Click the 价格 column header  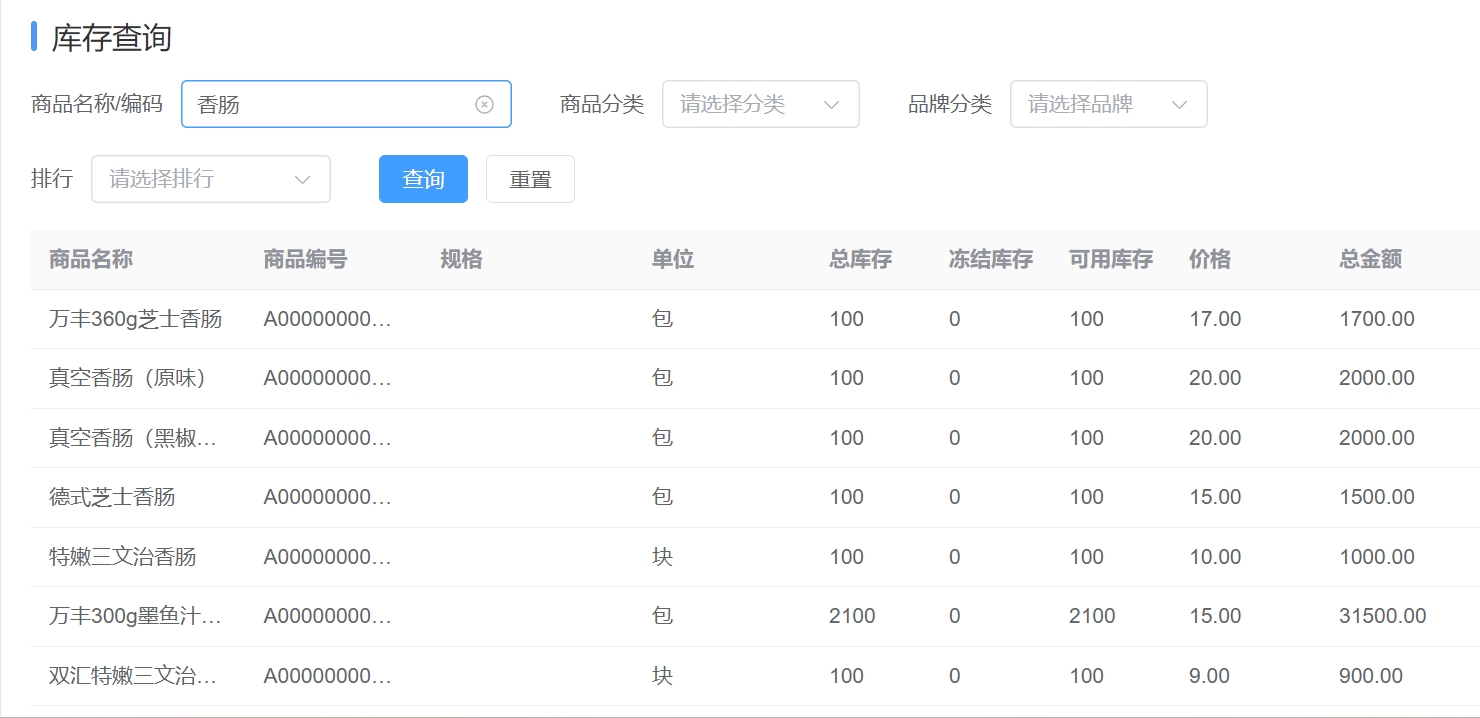click(1210, 260)
